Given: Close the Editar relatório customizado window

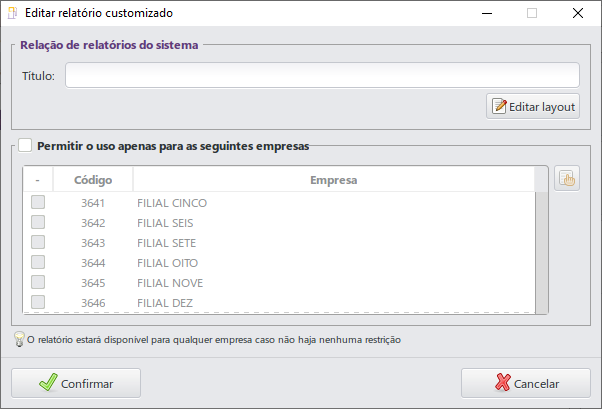Looking at the screenshot, I should 578,14.
